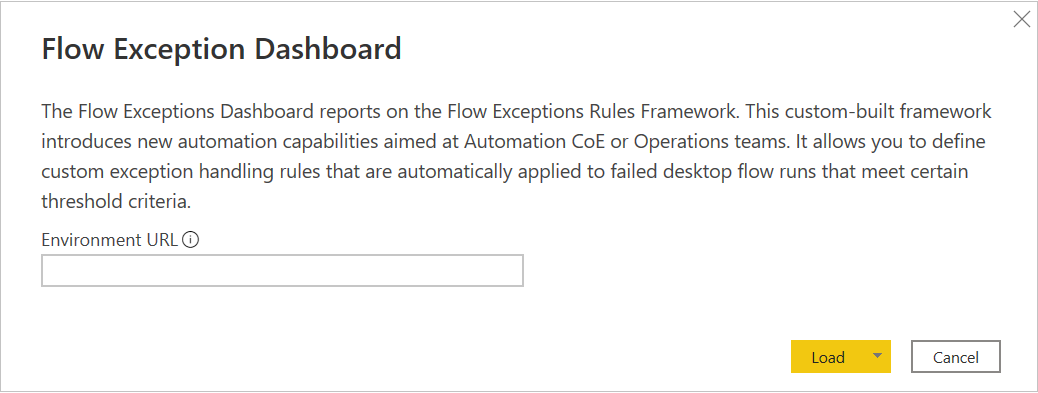This screenshot has width=1038, height=393.
Task: Click the "threshold criteria" text line
Action: point(116,202)
